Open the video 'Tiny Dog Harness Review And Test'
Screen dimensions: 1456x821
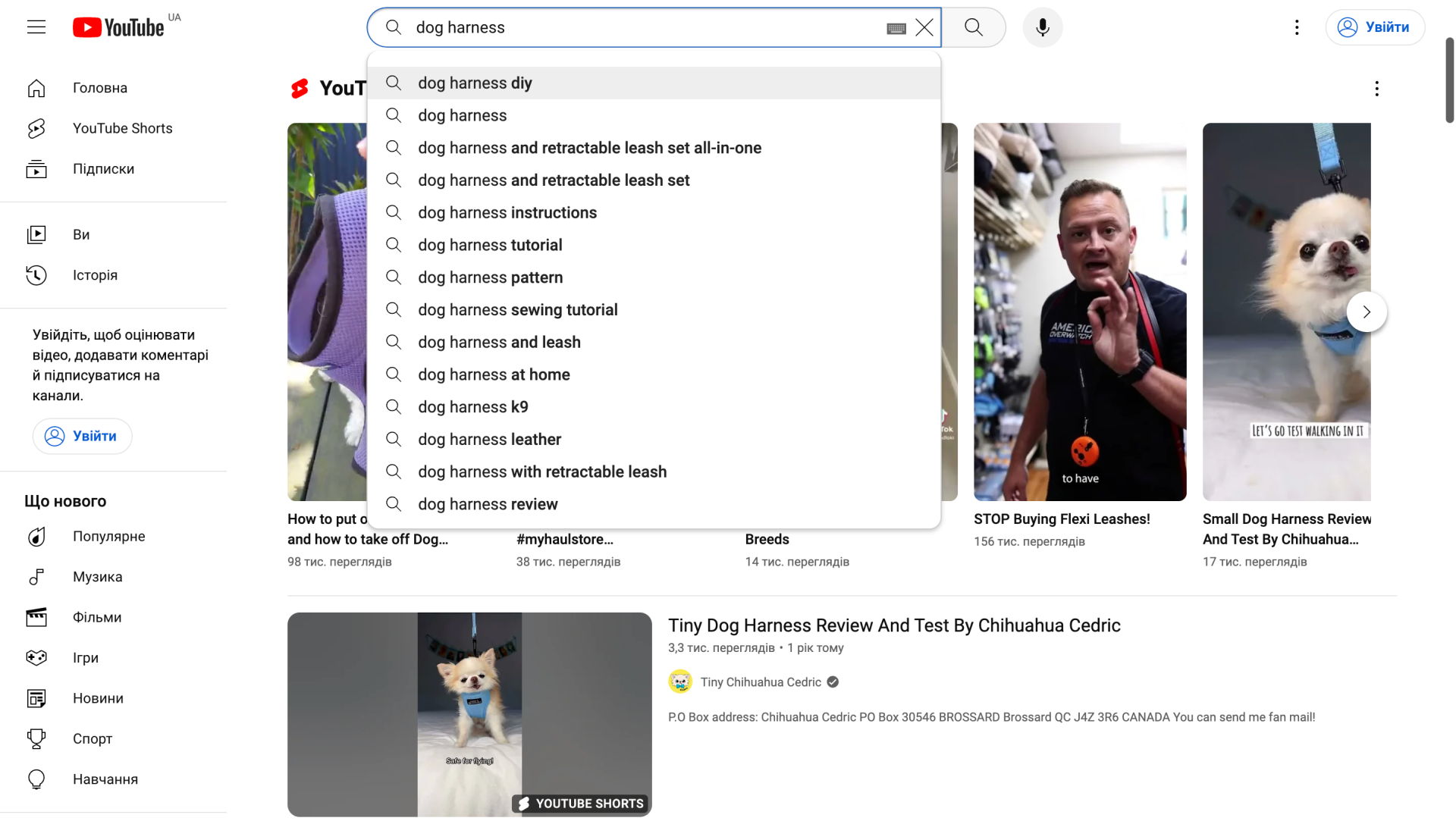click(x=894, y=625)
